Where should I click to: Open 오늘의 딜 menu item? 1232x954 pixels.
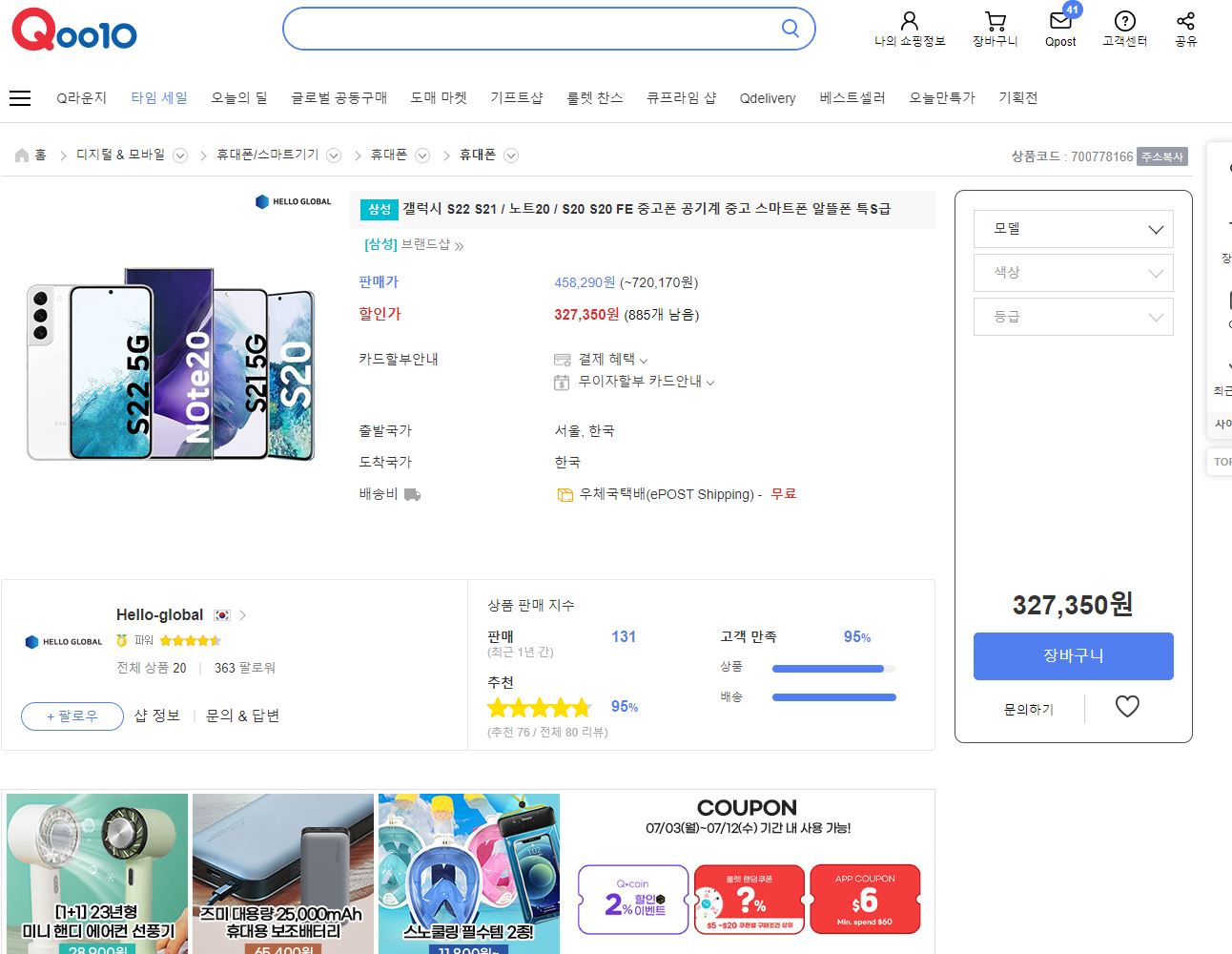coord(239,98)
